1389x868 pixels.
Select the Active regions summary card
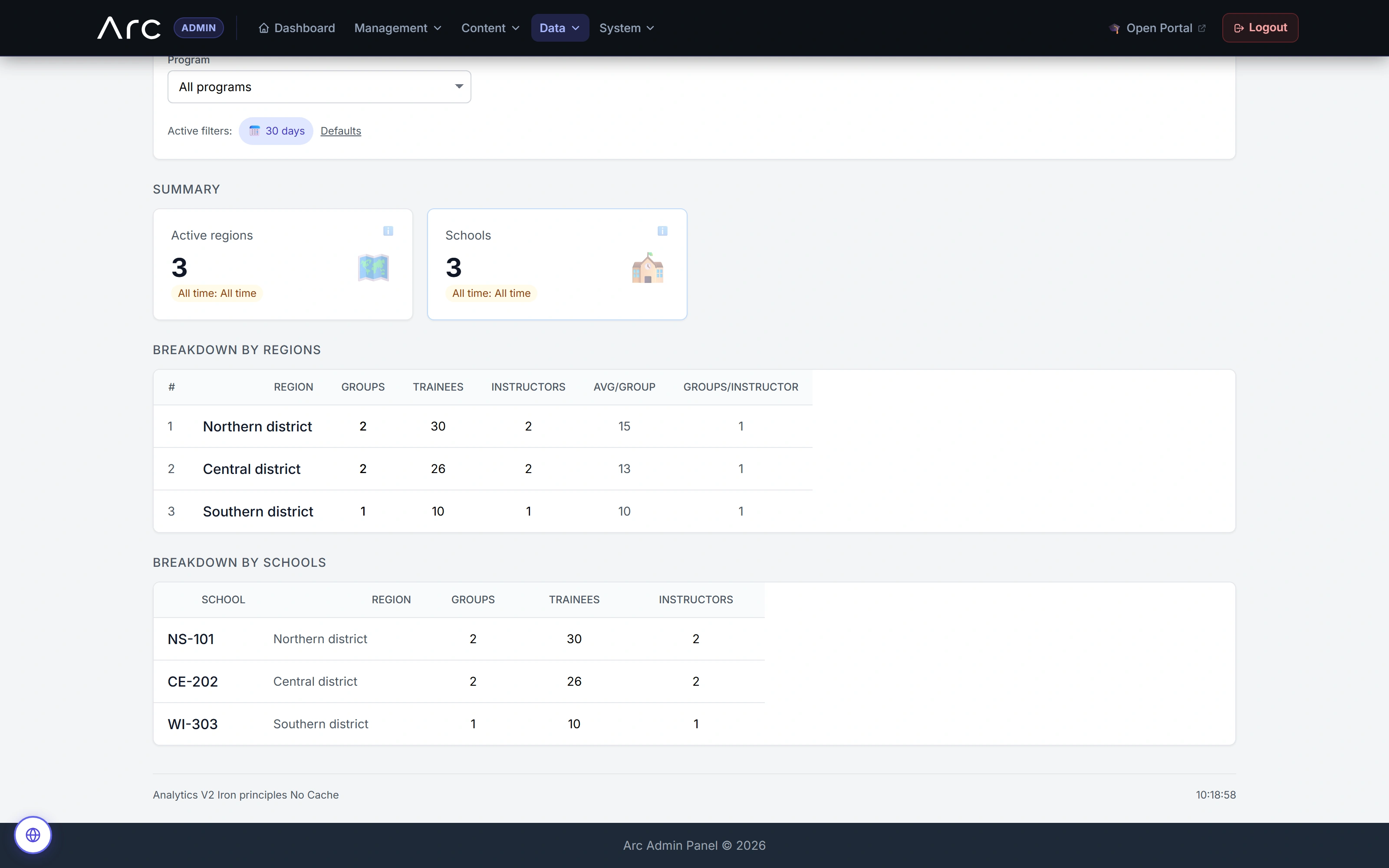tap(283, 264)
